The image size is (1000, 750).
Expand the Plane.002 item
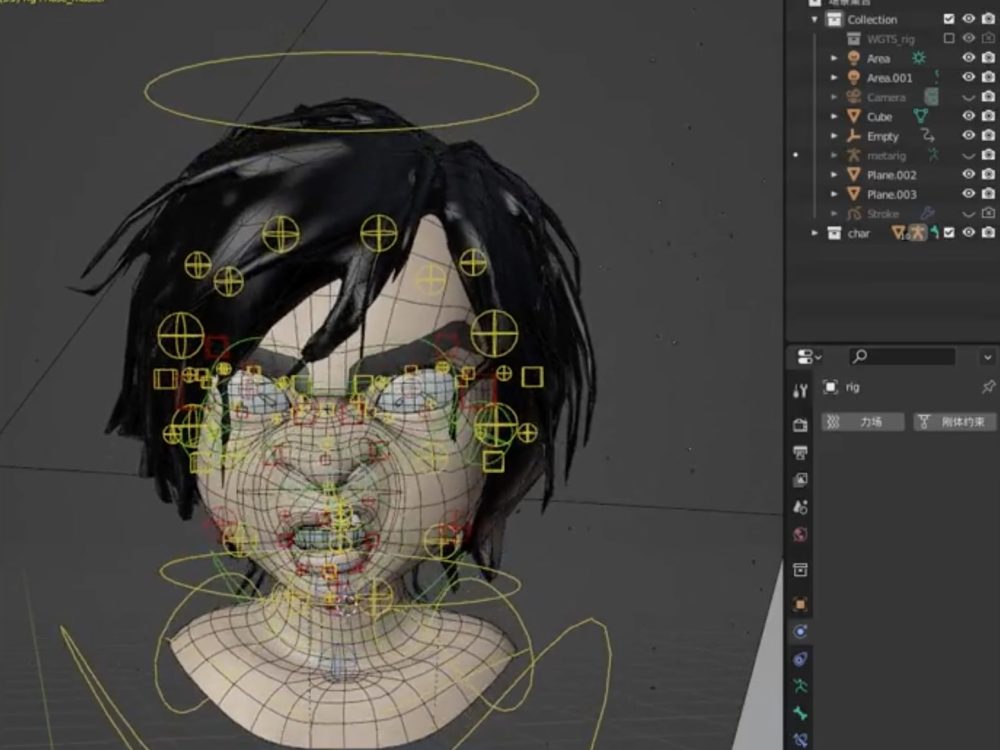pyautogui.click(x=834, y=174)
